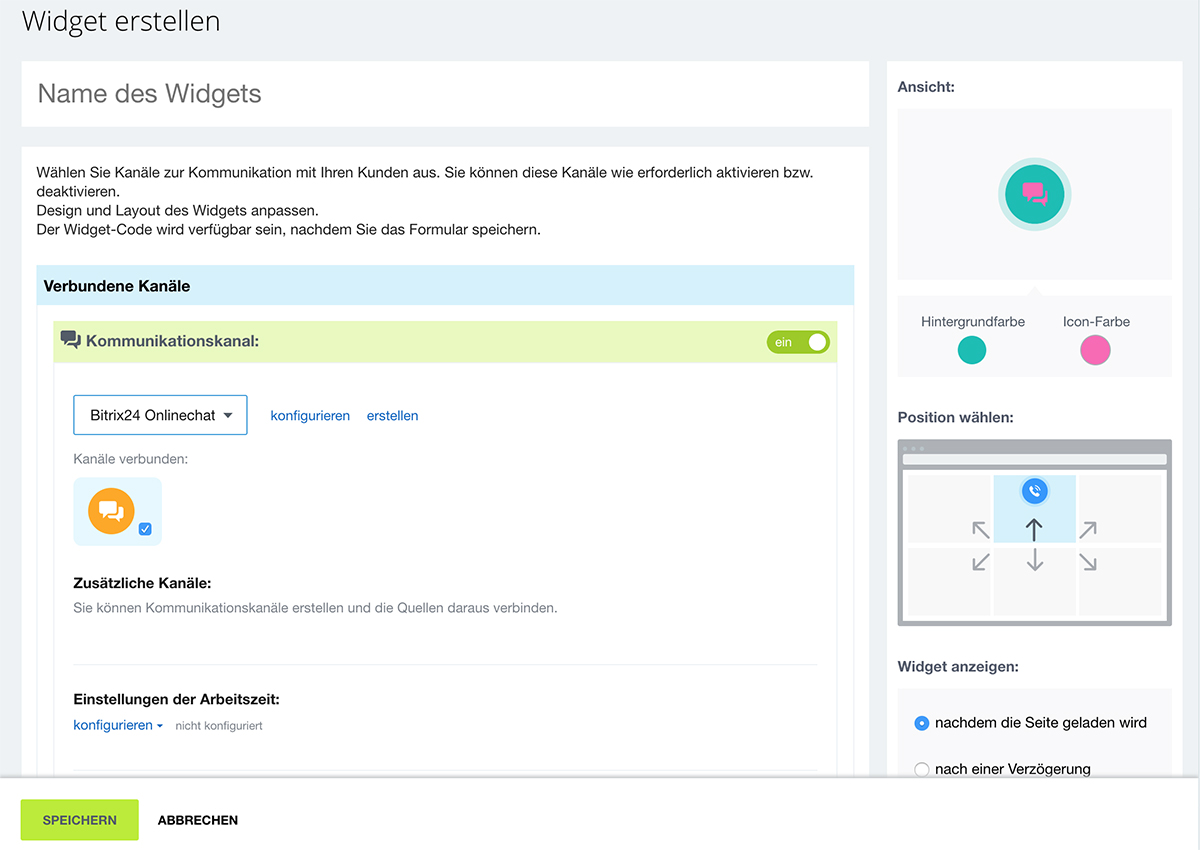Click the 'Verbundene Kanäle' section header
Viewport: 1200px width, 850px height.
(x=445, y=286)
